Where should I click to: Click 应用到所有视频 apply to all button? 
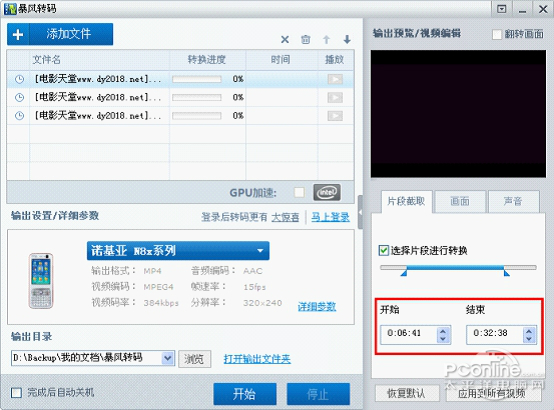[493, 393]
